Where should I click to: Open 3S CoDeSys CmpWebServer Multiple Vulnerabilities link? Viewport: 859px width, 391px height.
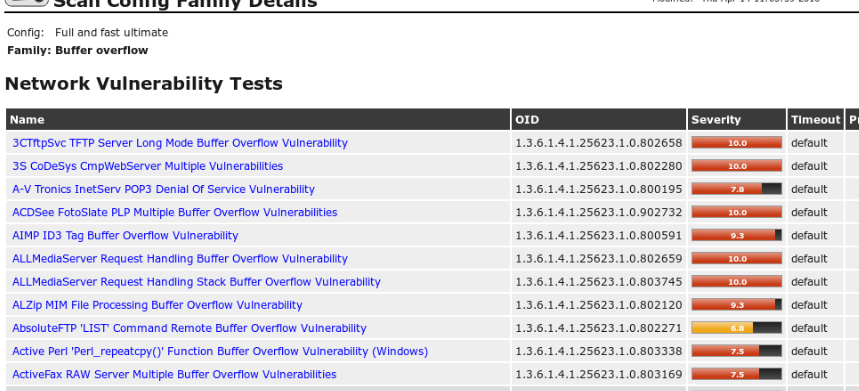pyautogui.click(x=147, y=166)
